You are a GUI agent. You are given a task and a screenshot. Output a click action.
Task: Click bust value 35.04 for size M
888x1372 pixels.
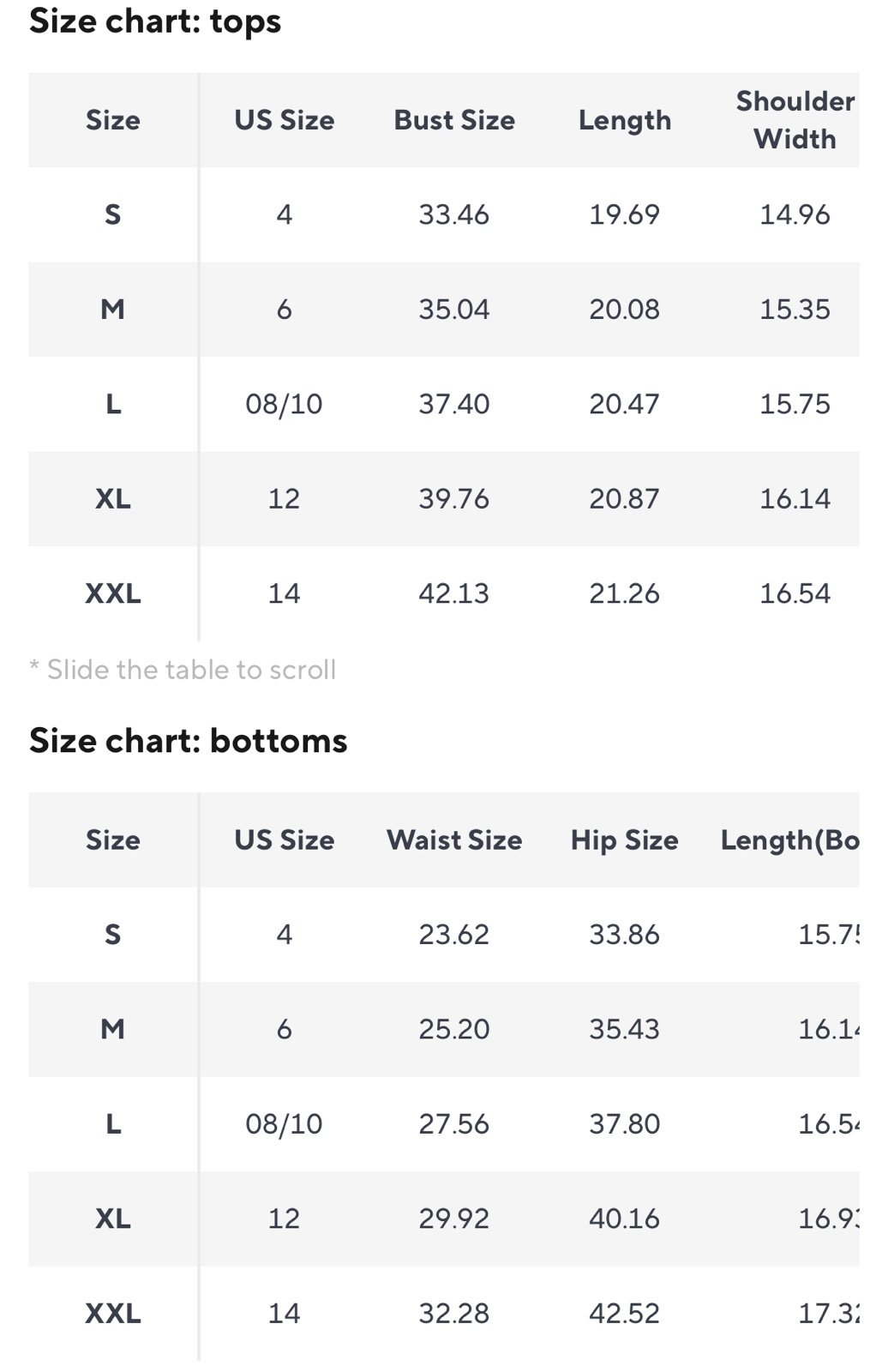454,309
